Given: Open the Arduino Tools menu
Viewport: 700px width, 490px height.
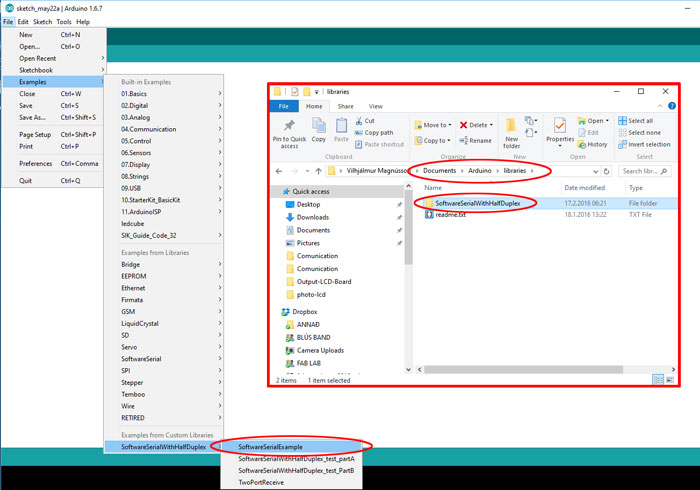Looking at the screenshot, I should coord(64,22).
